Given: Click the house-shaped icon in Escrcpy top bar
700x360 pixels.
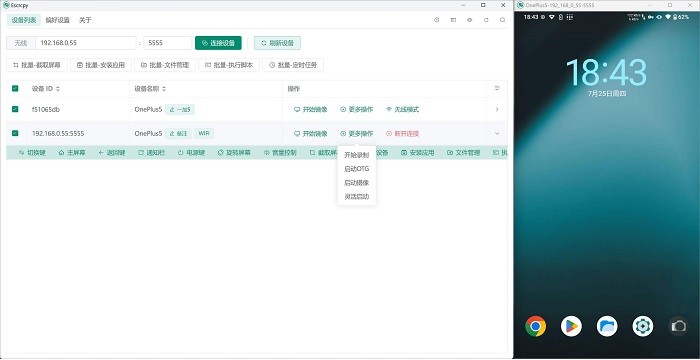Looking at the screenshot, I should coord(502,20).
